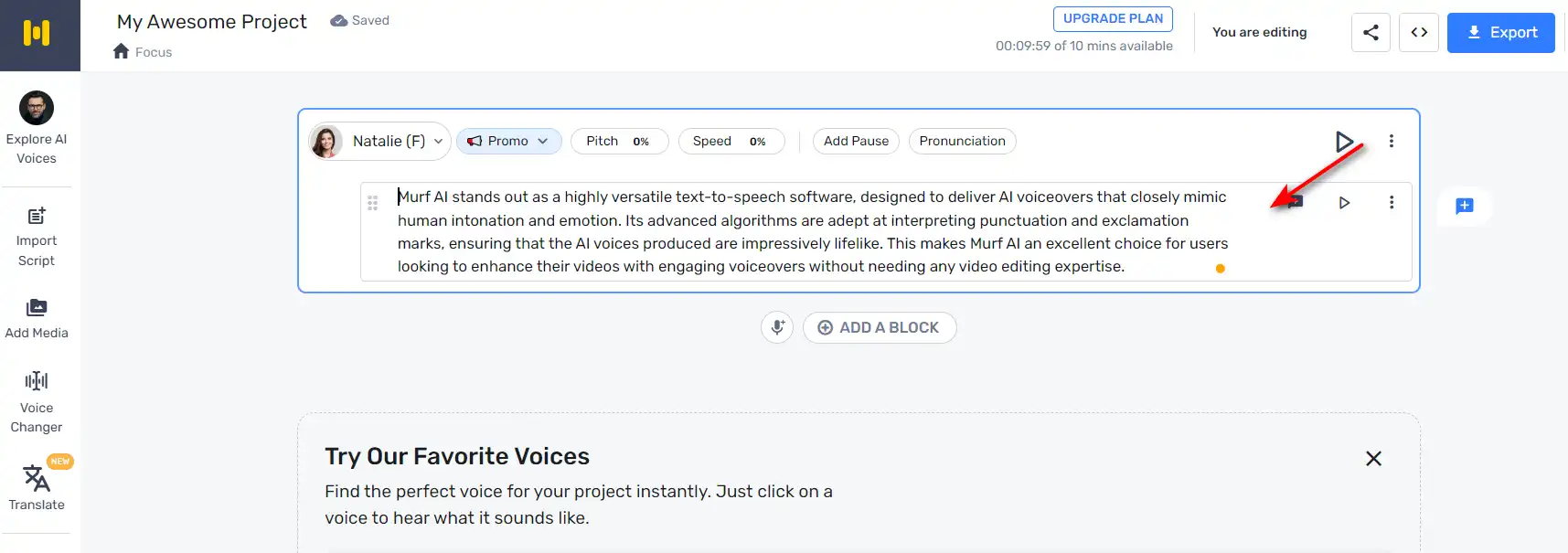The width and height of the screenshot is (1568, 553).
Task: Rename My Awesome Project title
Action: point(212,21)
